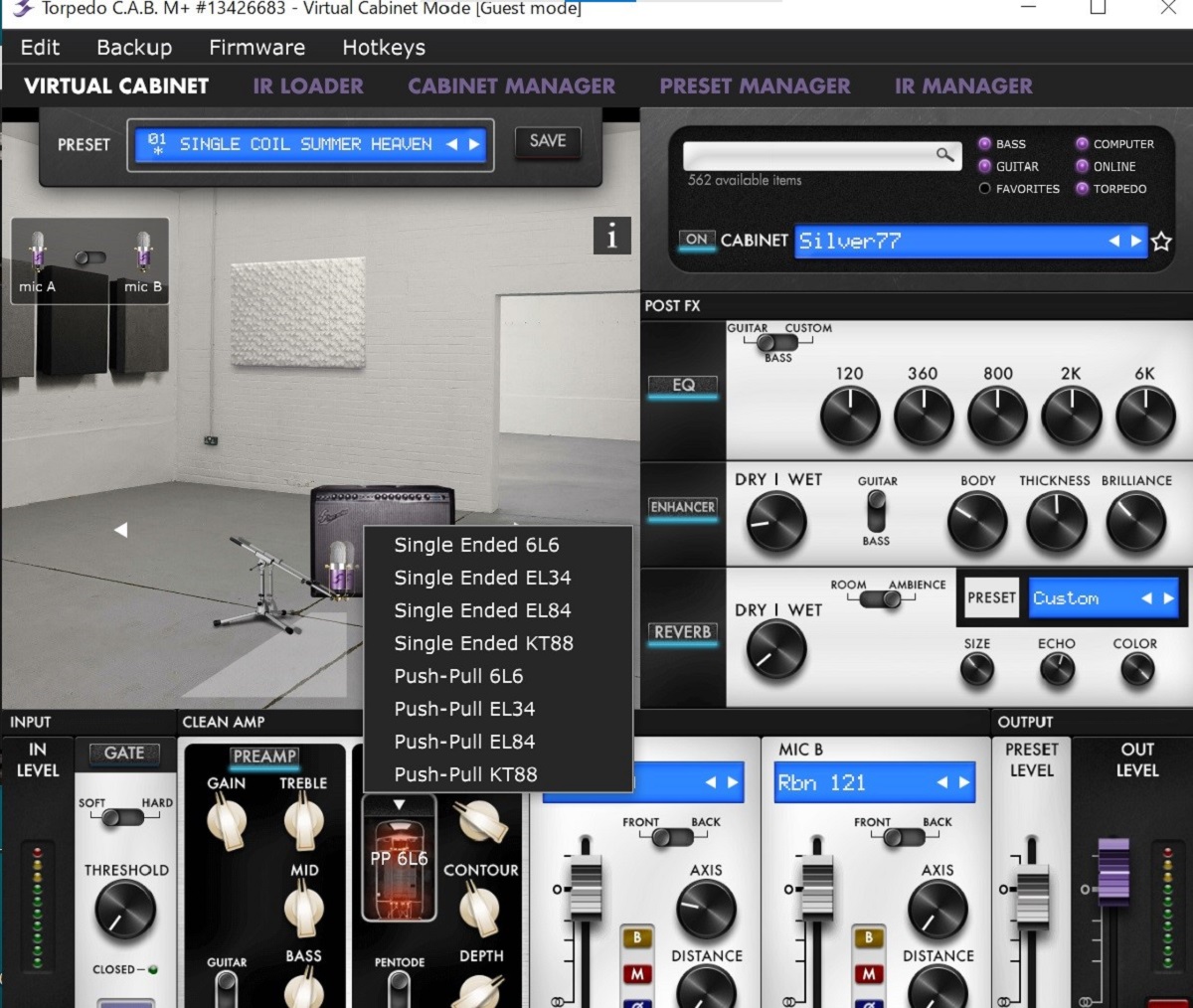Screen dimensions: 1193x1008
Task: Click the yellow B button under MIC A
Action: 637,937
